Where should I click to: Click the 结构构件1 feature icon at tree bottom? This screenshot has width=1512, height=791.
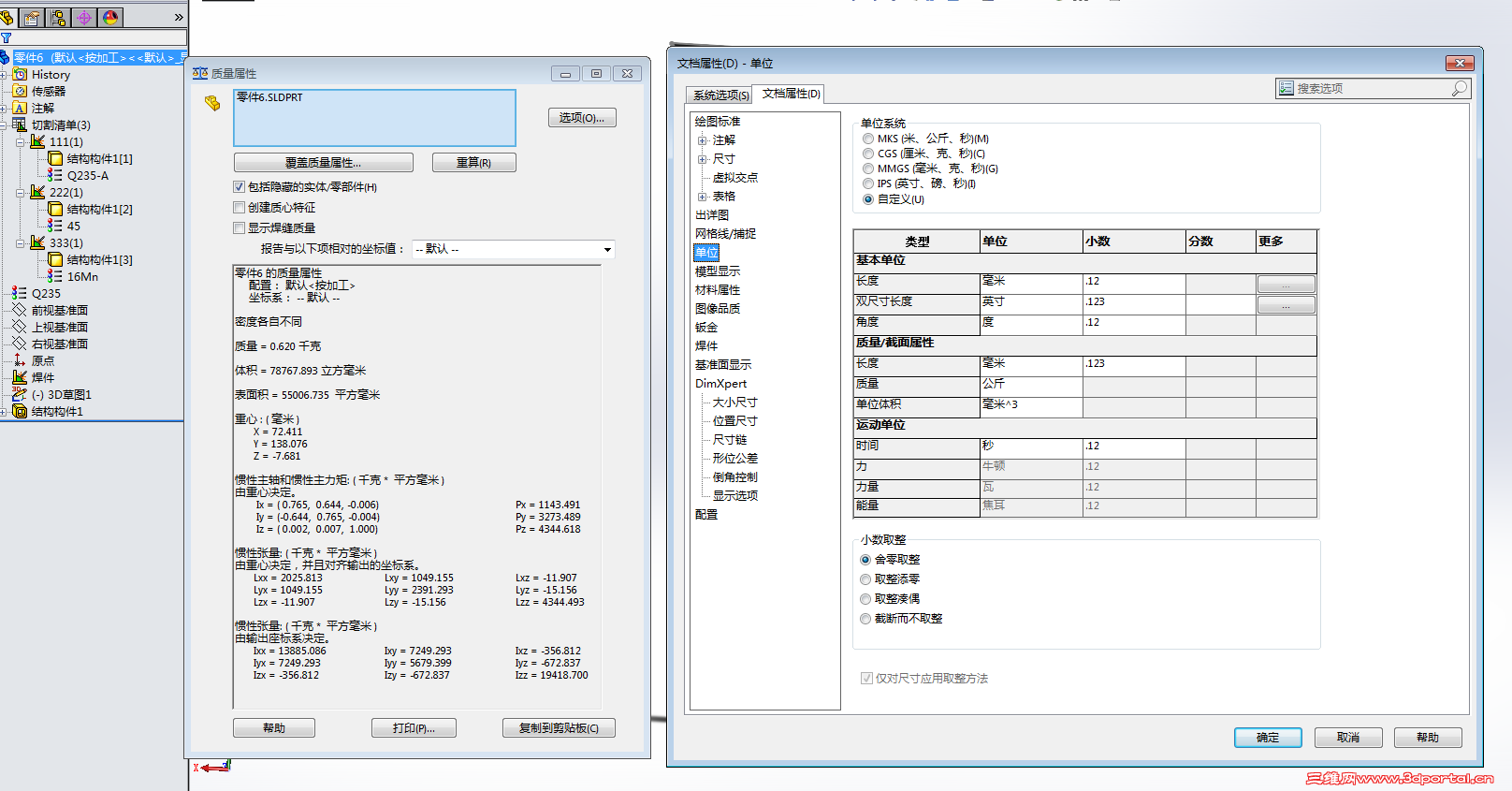tap(20, 411)
